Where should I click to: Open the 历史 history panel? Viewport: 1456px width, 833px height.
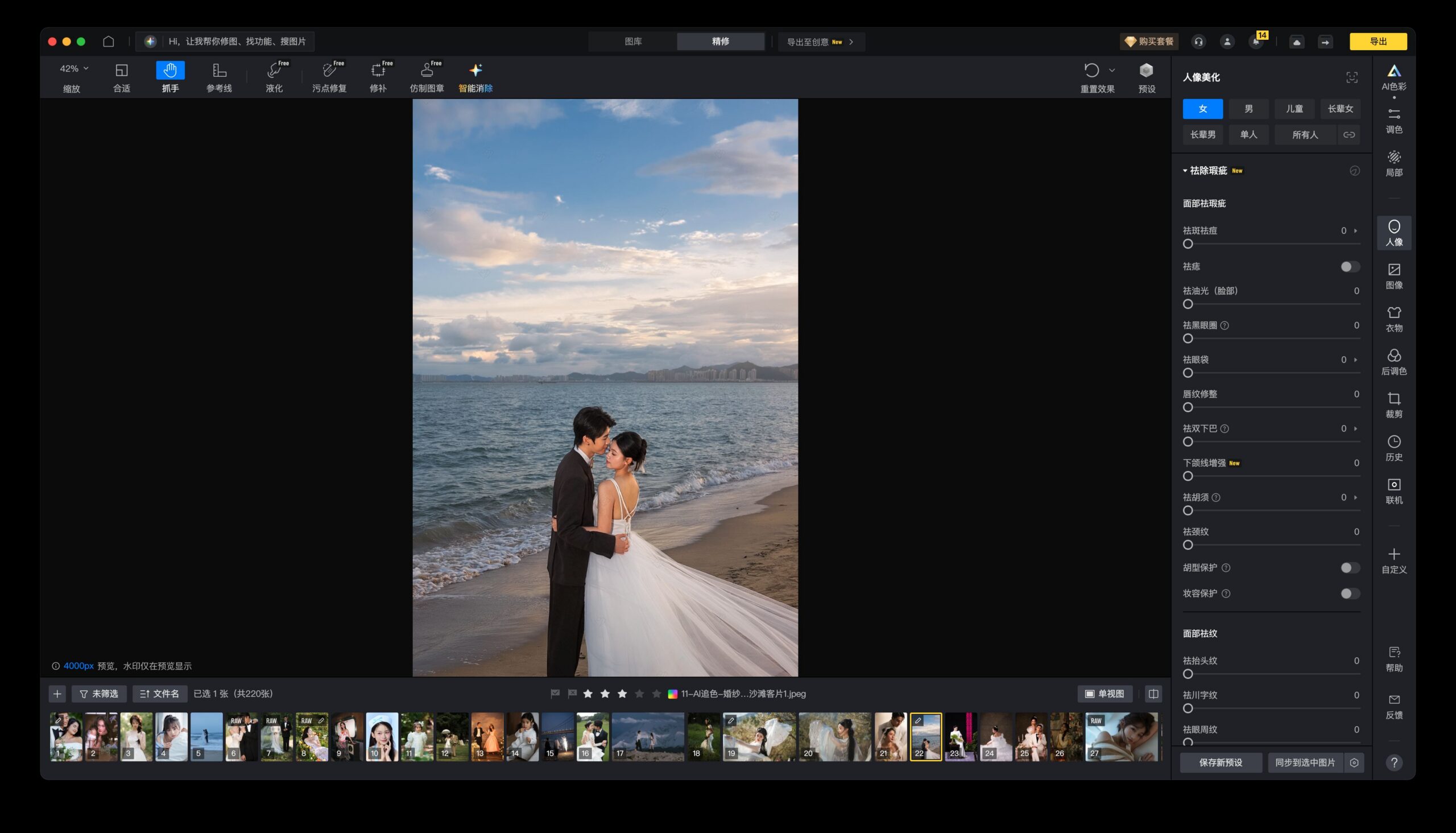[x=1393, y=447]
